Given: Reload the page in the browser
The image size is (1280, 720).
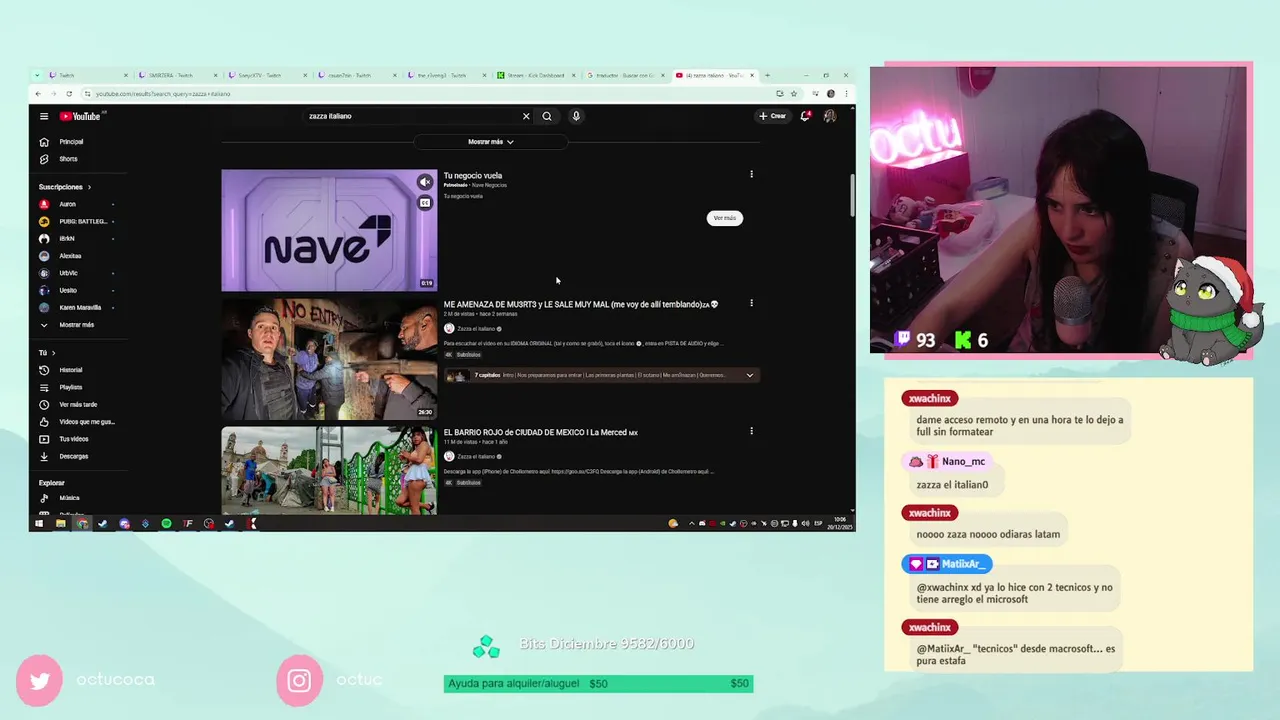Looking at the screenshot, I should click(x=69, y=94).
